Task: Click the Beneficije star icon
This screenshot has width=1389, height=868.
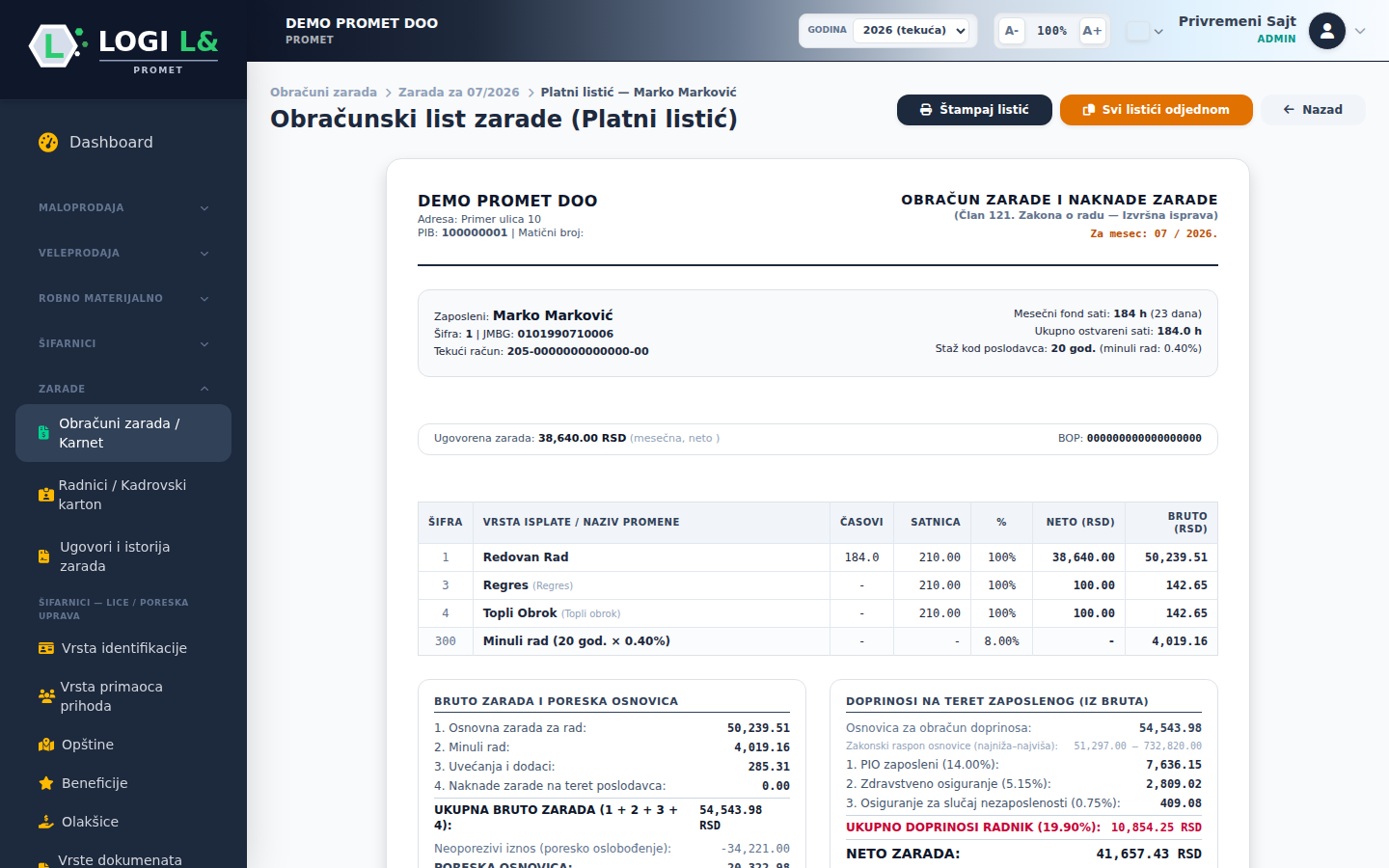Action: (46, 783)
